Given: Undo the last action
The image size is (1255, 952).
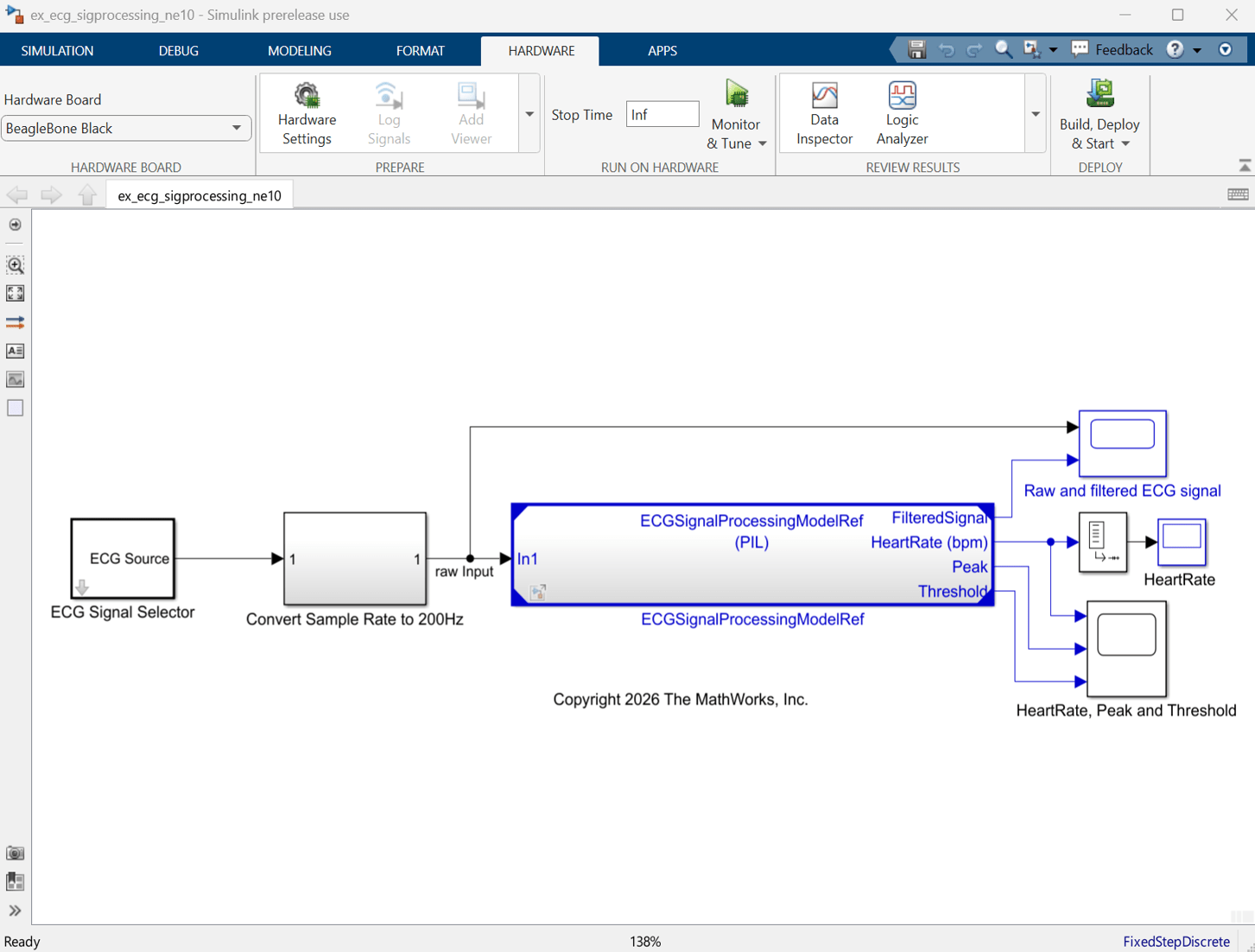Looking at the screenshot, I should 947,50.
